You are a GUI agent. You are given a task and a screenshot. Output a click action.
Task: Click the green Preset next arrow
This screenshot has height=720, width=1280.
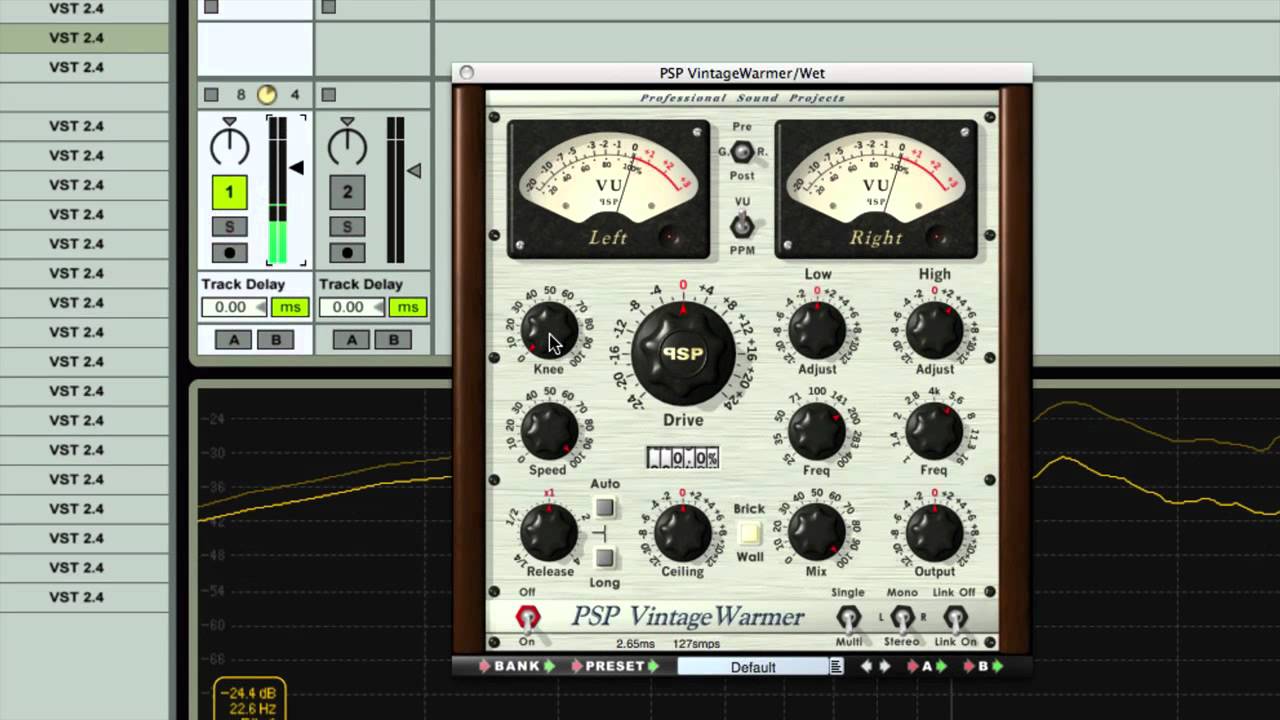tap(653, 666)
